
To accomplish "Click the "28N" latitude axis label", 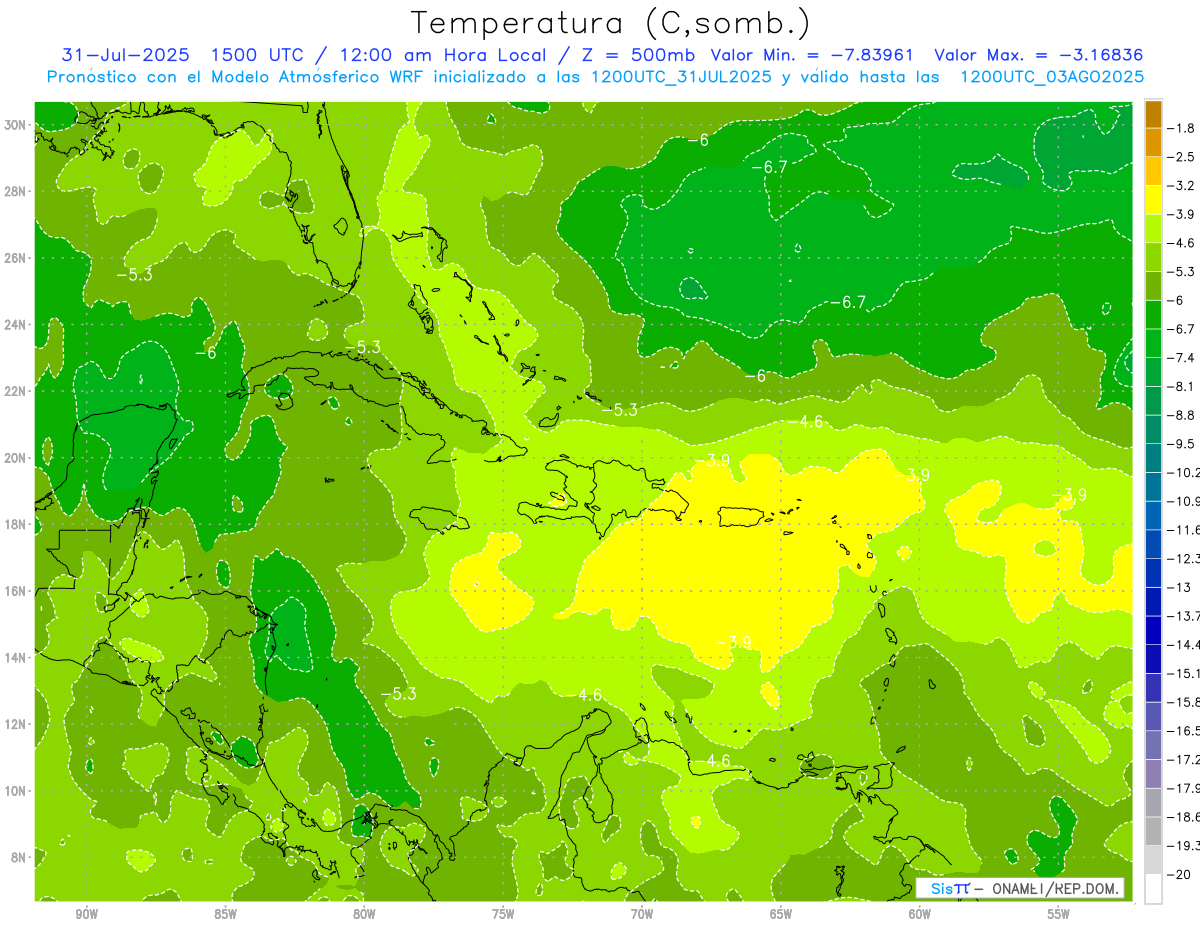I will 15,191.
